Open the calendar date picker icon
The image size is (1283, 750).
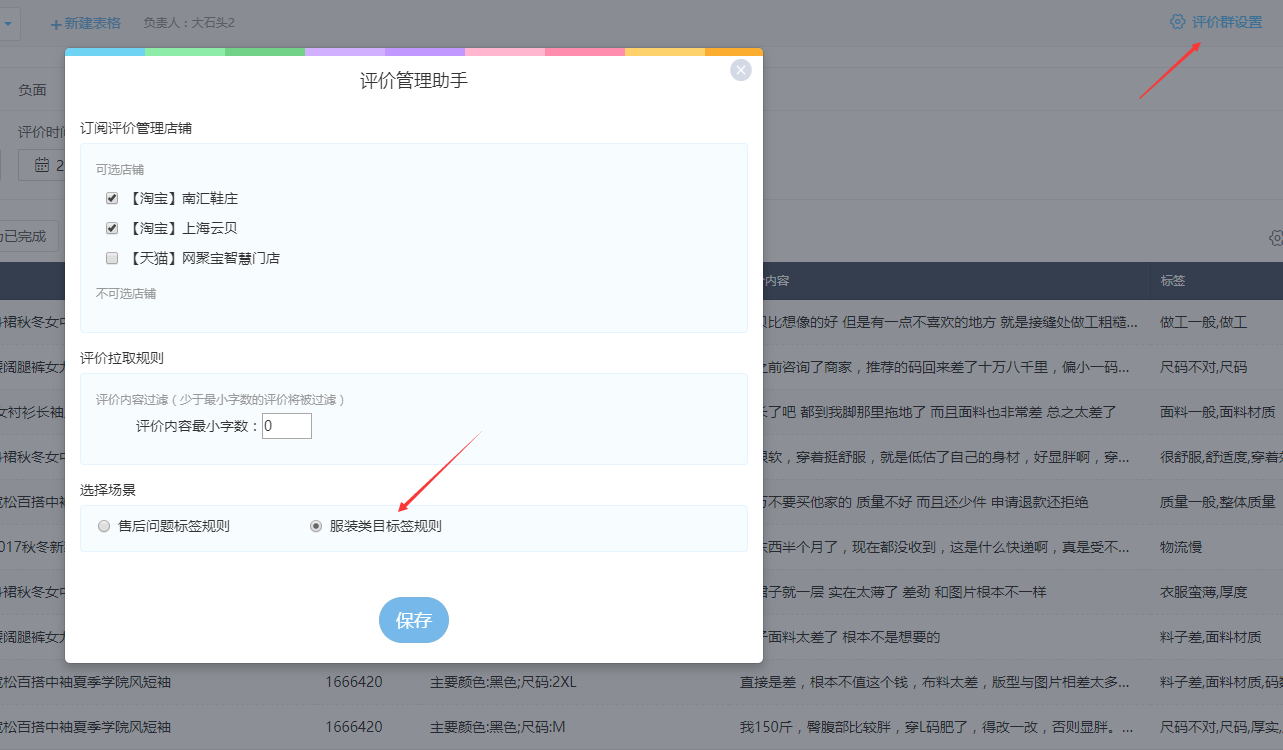42,165
